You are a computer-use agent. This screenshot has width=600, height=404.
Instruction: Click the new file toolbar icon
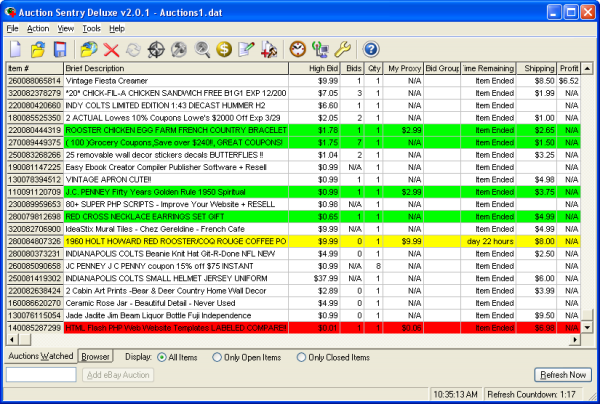pos(16,48)
